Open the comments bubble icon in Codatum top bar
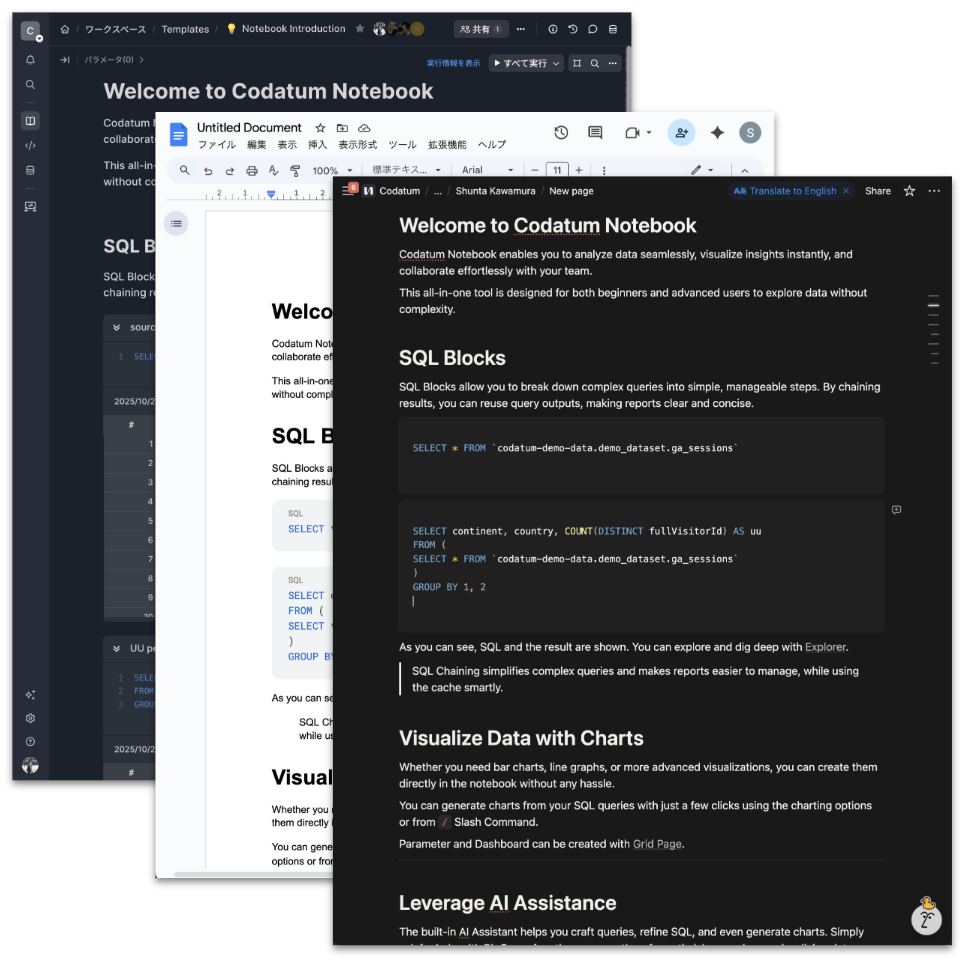Viewport: 978px width, 974px height. [593, 29]
